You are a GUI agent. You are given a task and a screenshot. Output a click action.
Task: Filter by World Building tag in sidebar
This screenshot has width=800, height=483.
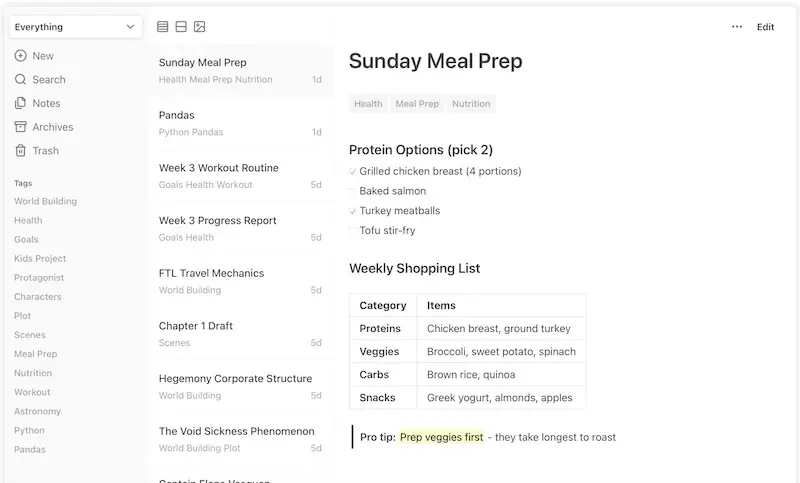[45, 201]
